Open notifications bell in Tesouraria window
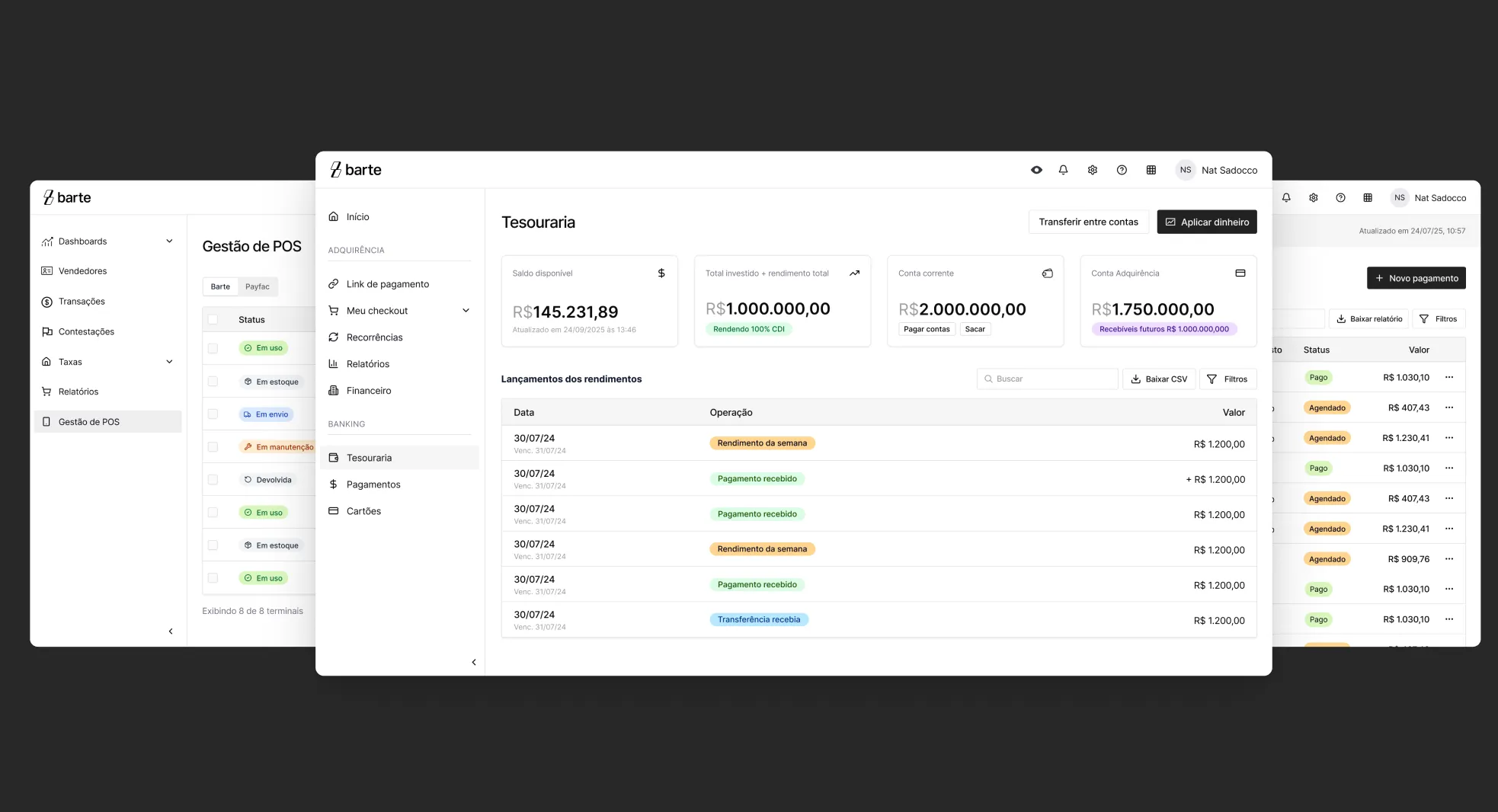1498x812 pixels. pyautogui.click(x=1063, y=170)
